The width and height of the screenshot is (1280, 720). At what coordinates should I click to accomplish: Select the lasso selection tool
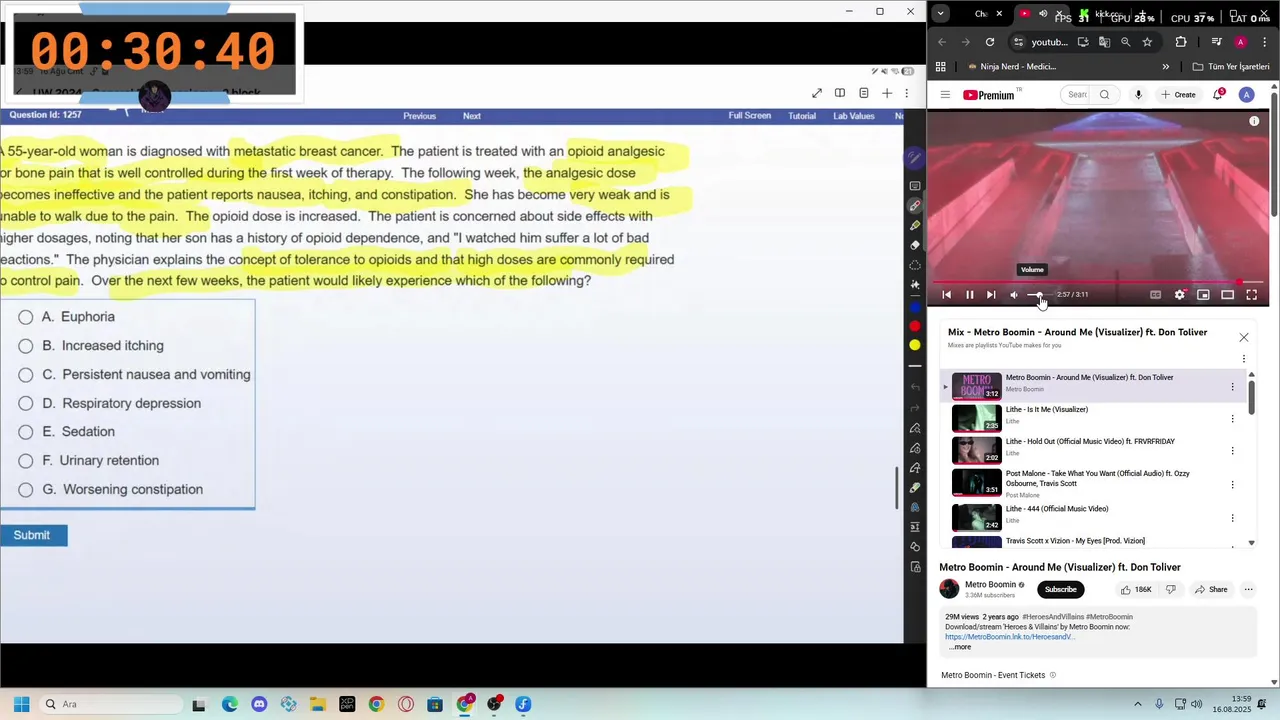[x=914, y=265]
